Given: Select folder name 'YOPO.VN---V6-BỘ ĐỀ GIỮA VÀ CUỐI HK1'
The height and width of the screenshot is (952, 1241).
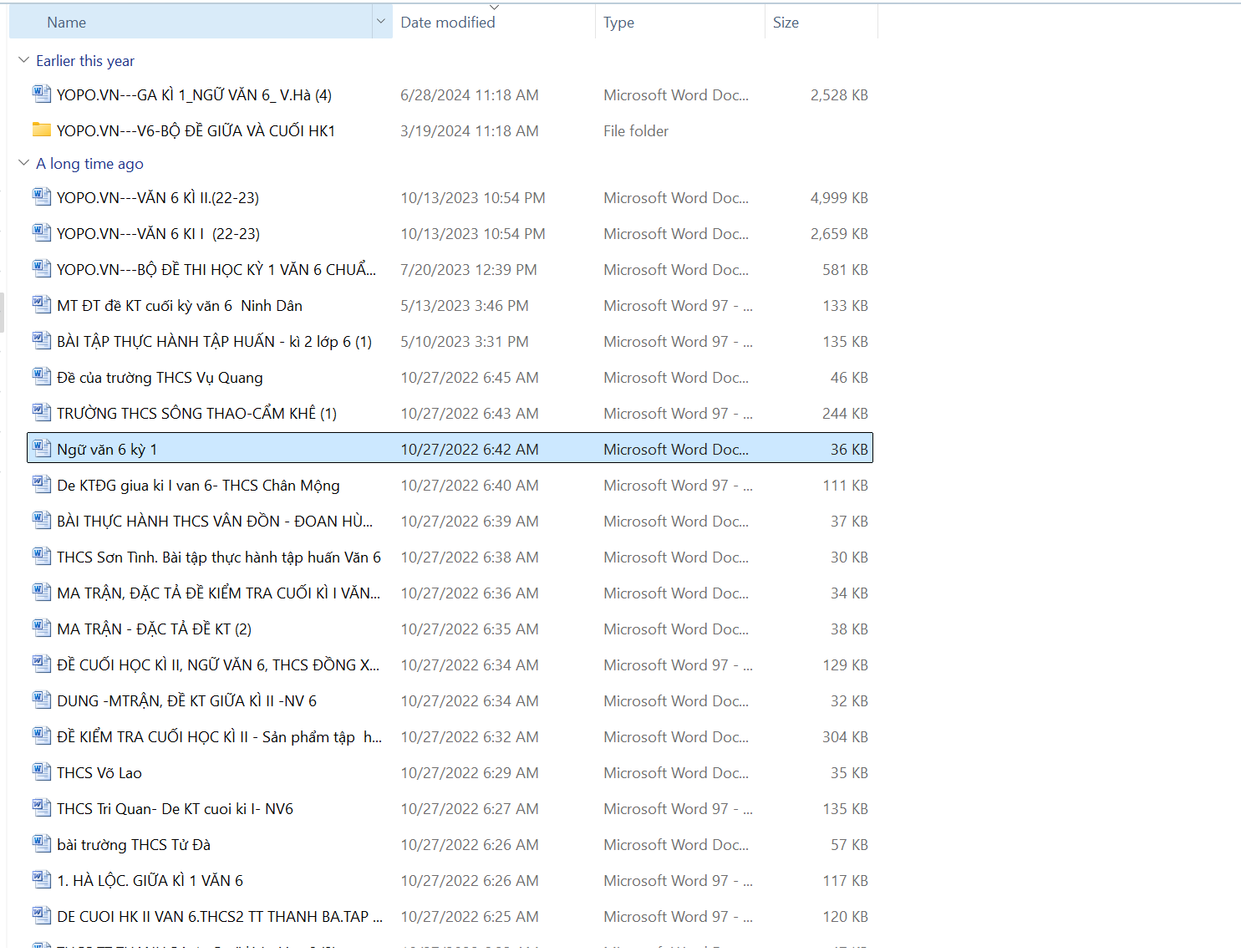Looking at the screenshot, I should coord(196,131).
